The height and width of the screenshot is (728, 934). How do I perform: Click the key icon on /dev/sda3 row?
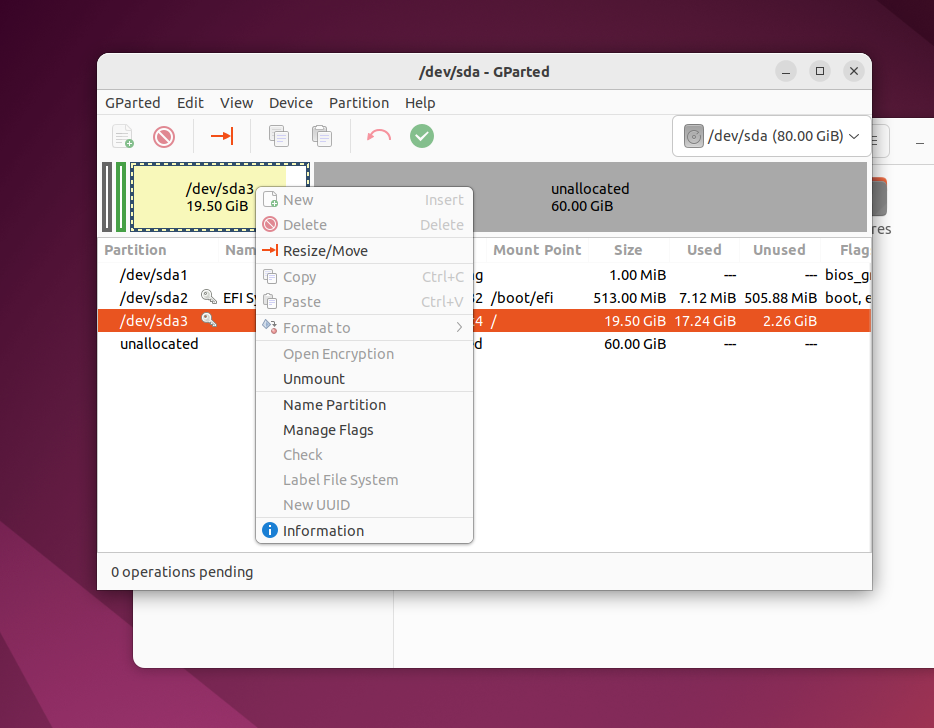(208, 319)
